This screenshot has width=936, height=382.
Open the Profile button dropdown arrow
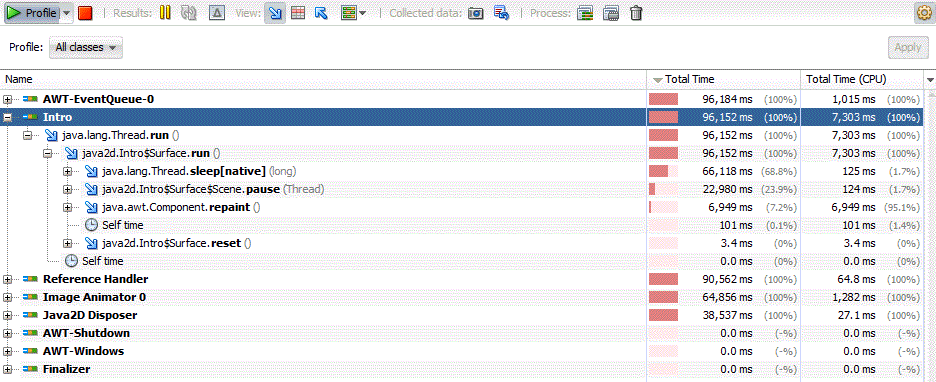coord(67,13)
